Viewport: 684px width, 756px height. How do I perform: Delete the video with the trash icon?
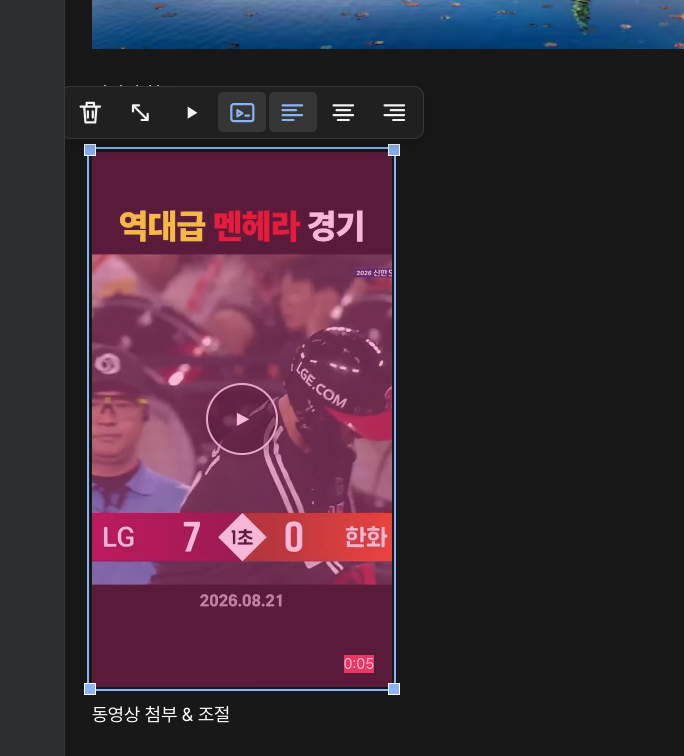click(90, 112)
